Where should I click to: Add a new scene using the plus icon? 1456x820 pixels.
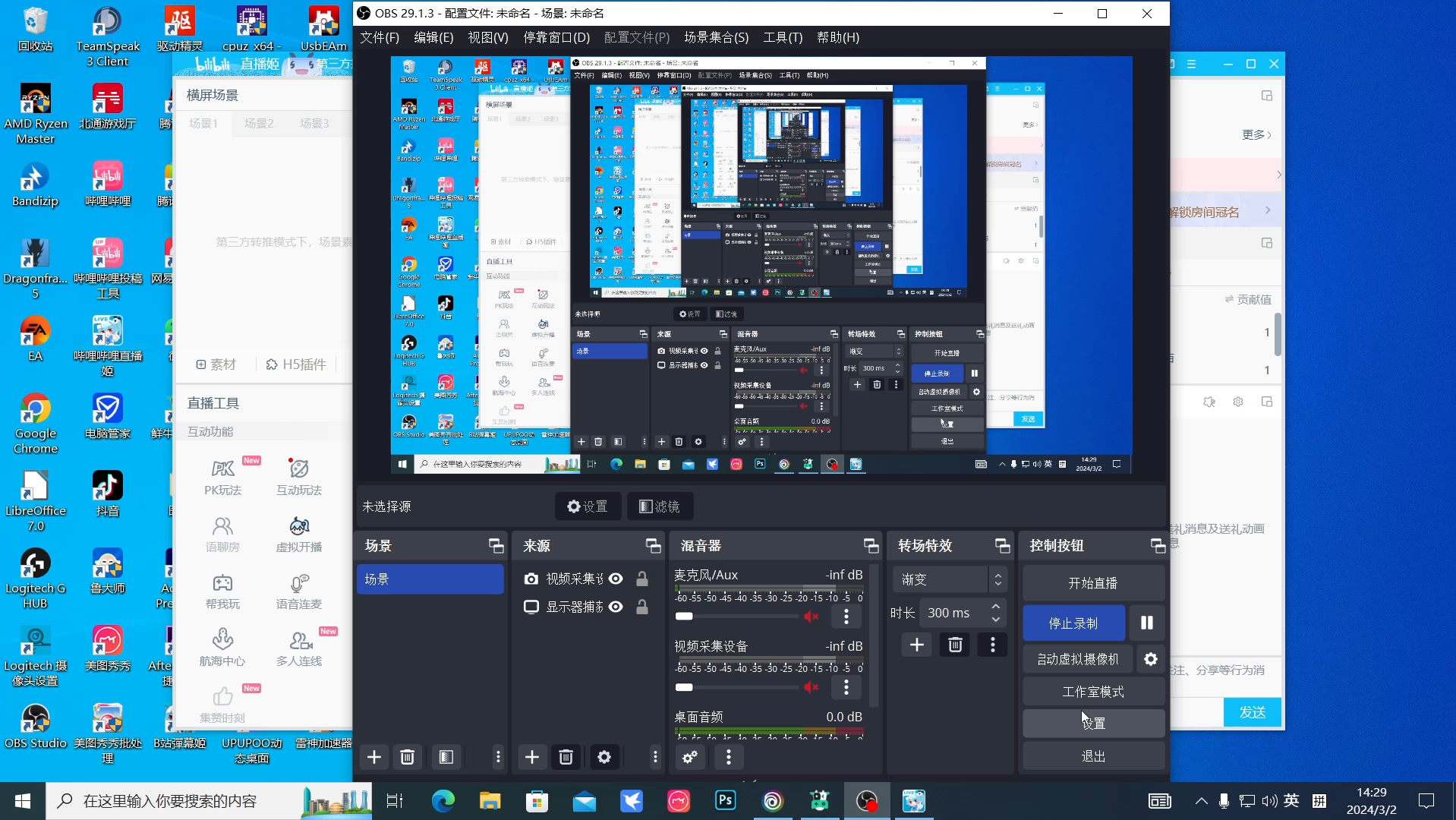(x=373, y=757)
